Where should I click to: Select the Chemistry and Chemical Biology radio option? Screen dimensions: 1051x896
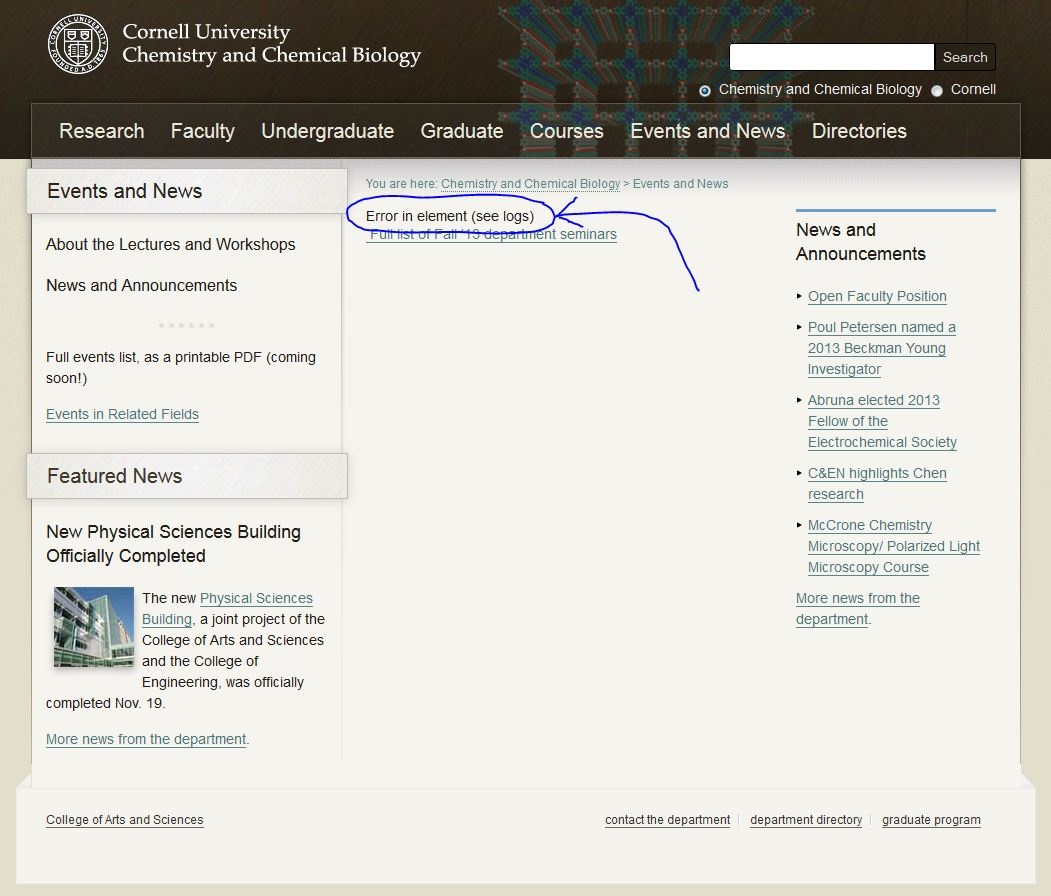704,90
